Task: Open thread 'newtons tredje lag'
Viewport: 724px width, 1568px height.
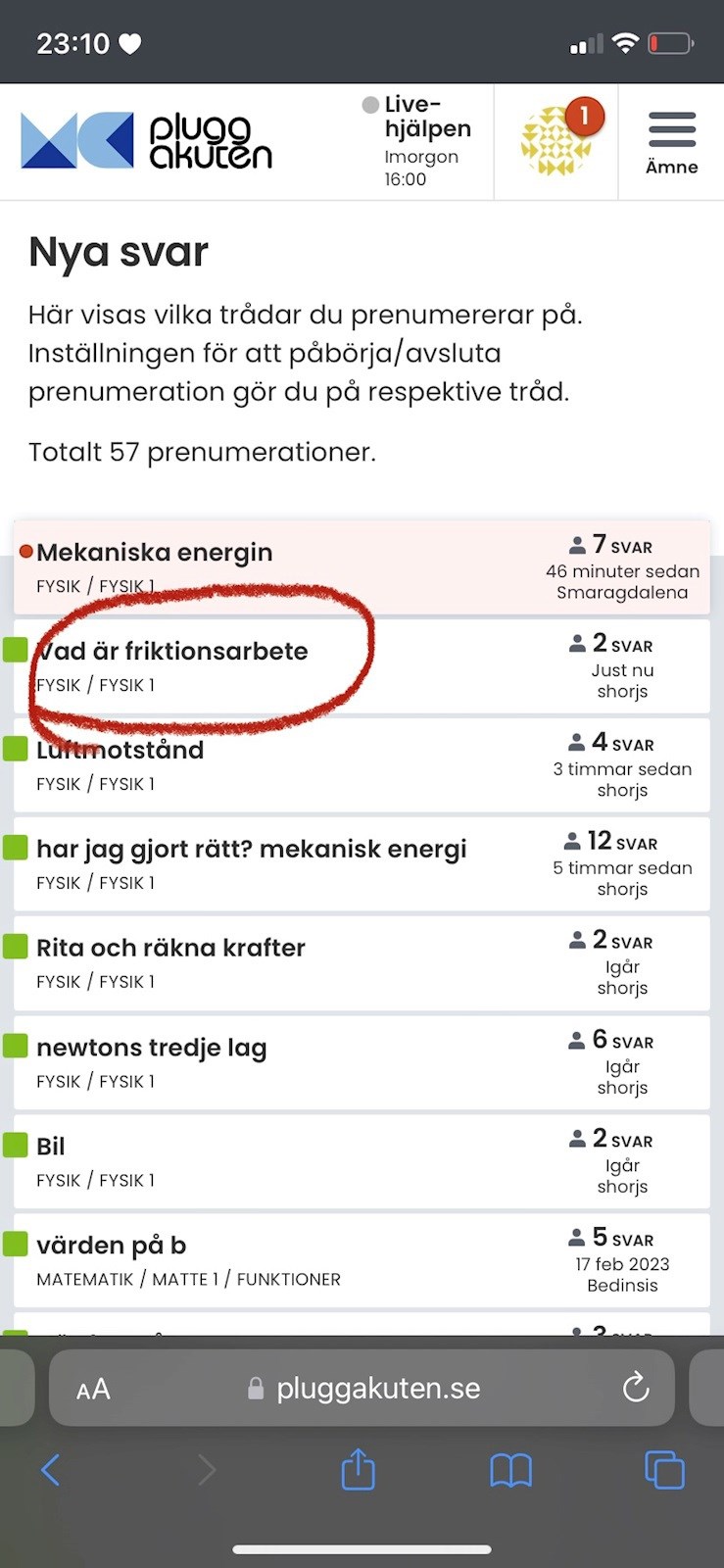Action: [152, 1048]
